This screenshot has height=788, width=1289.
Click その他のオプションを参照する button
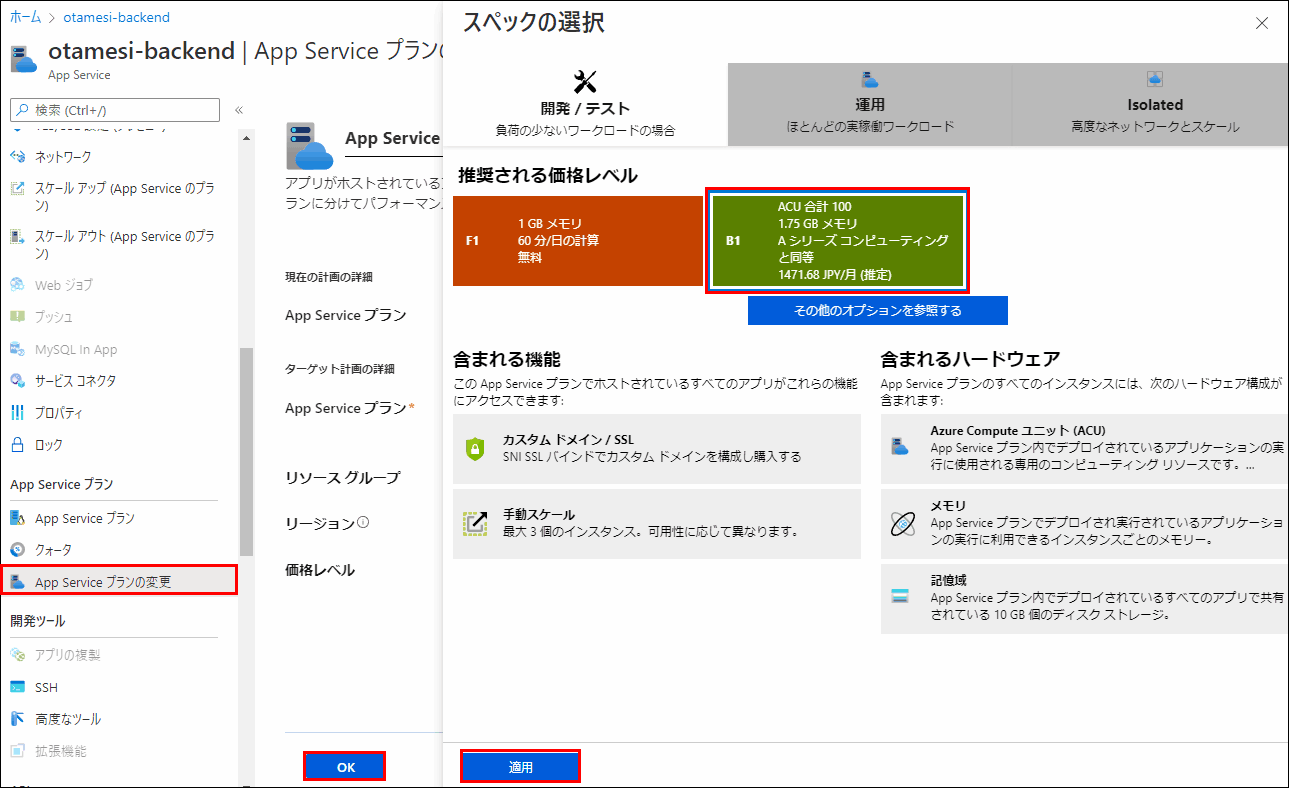point(878,311)
